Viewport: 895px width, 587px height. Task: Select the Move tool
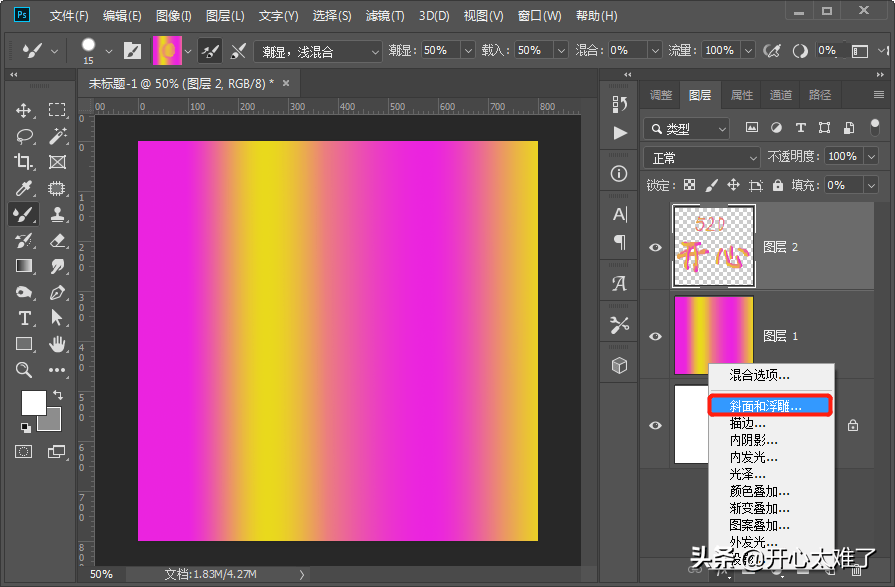(x=24, y=110)
